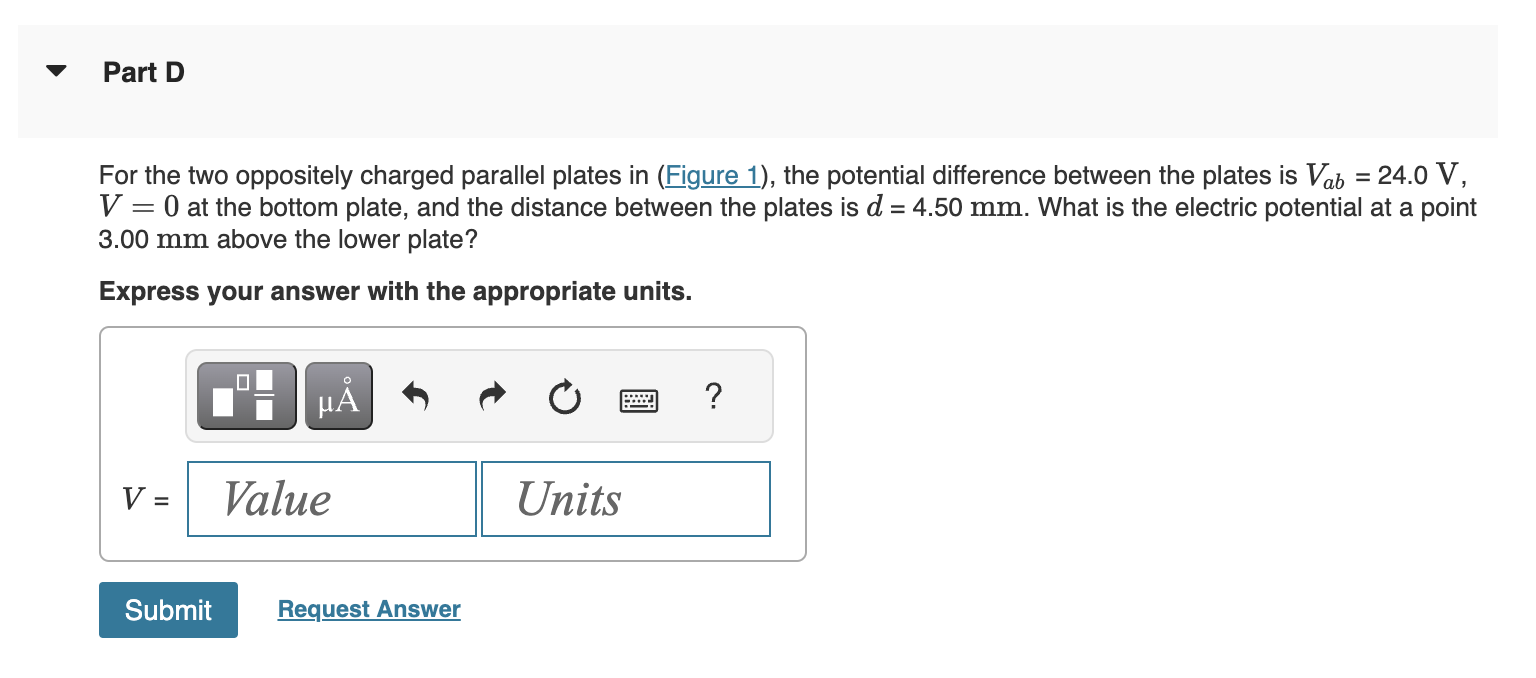Open Figure 1
Viewport: 1536px width, 678px height.
pyautogui.click(x=711, y=175)
